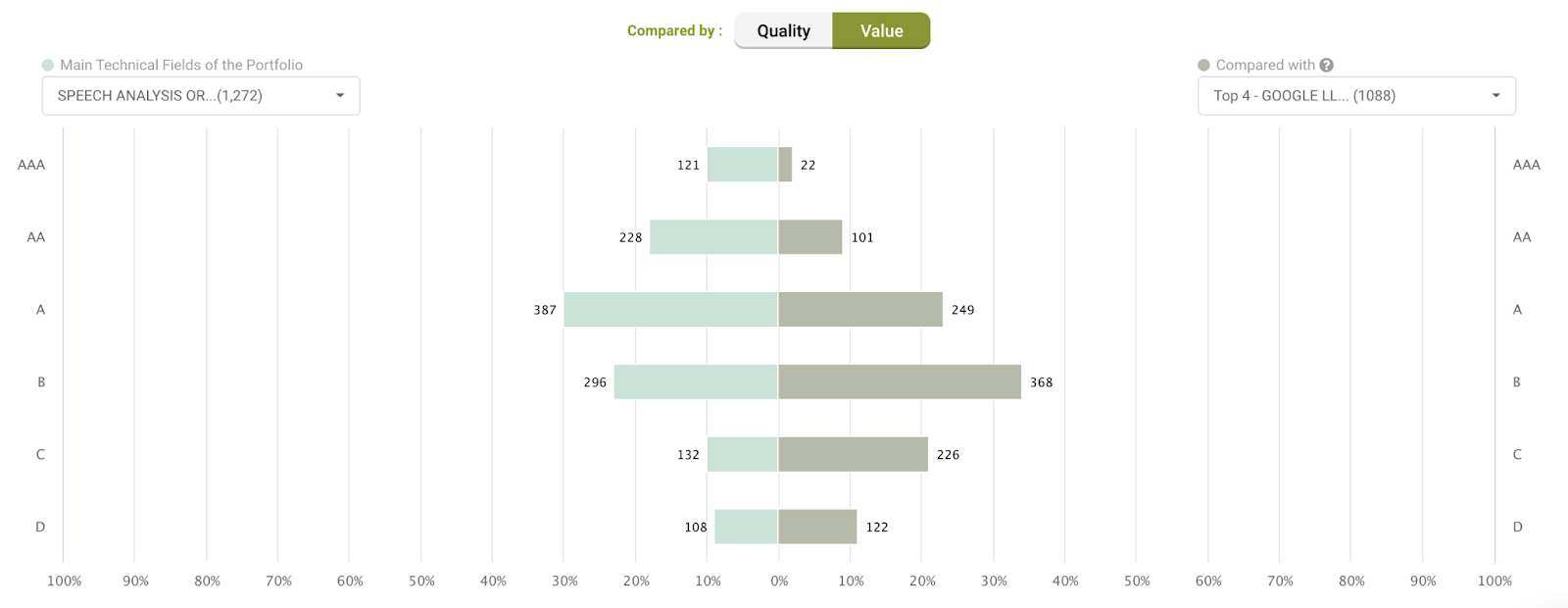Click the green AAA bar labeled 121

743,165
